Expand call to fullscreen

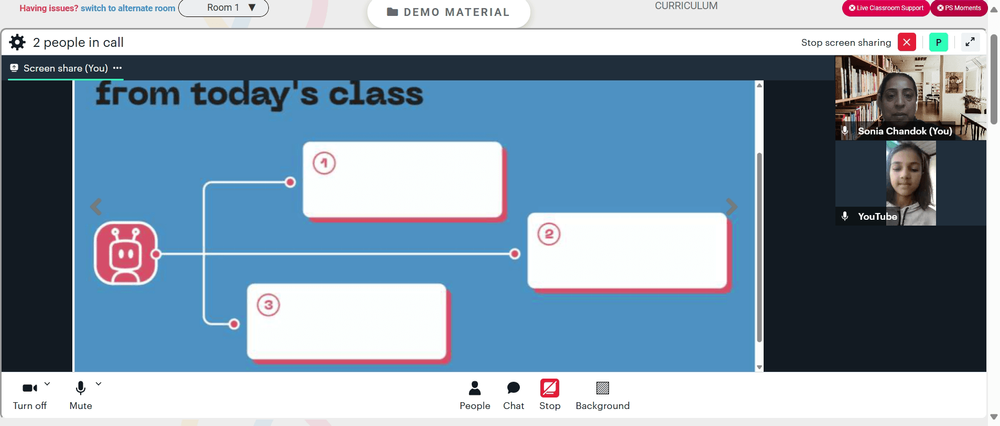970,43
